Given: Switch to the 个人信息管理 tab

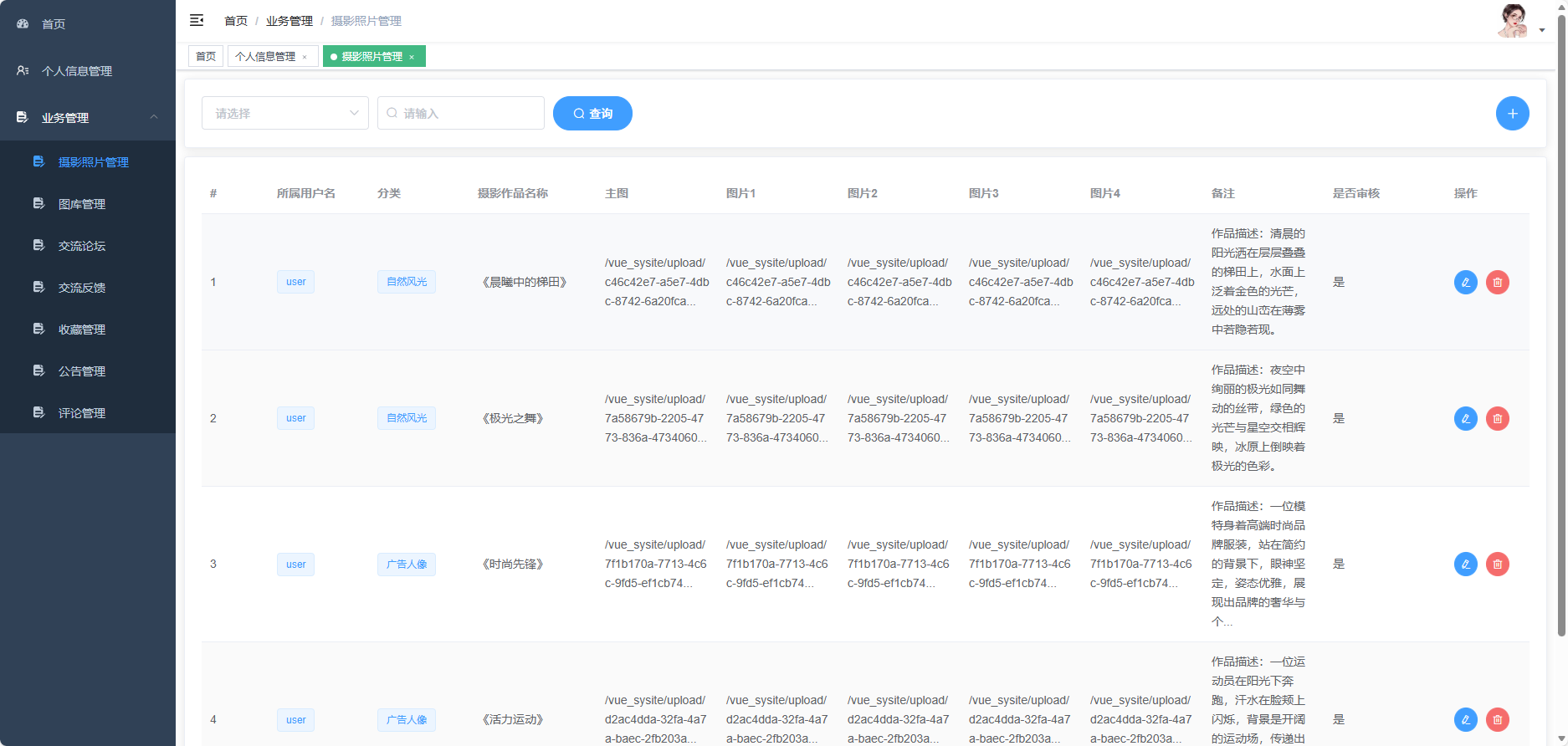Looking at the screenshot, I should point(265,57).
